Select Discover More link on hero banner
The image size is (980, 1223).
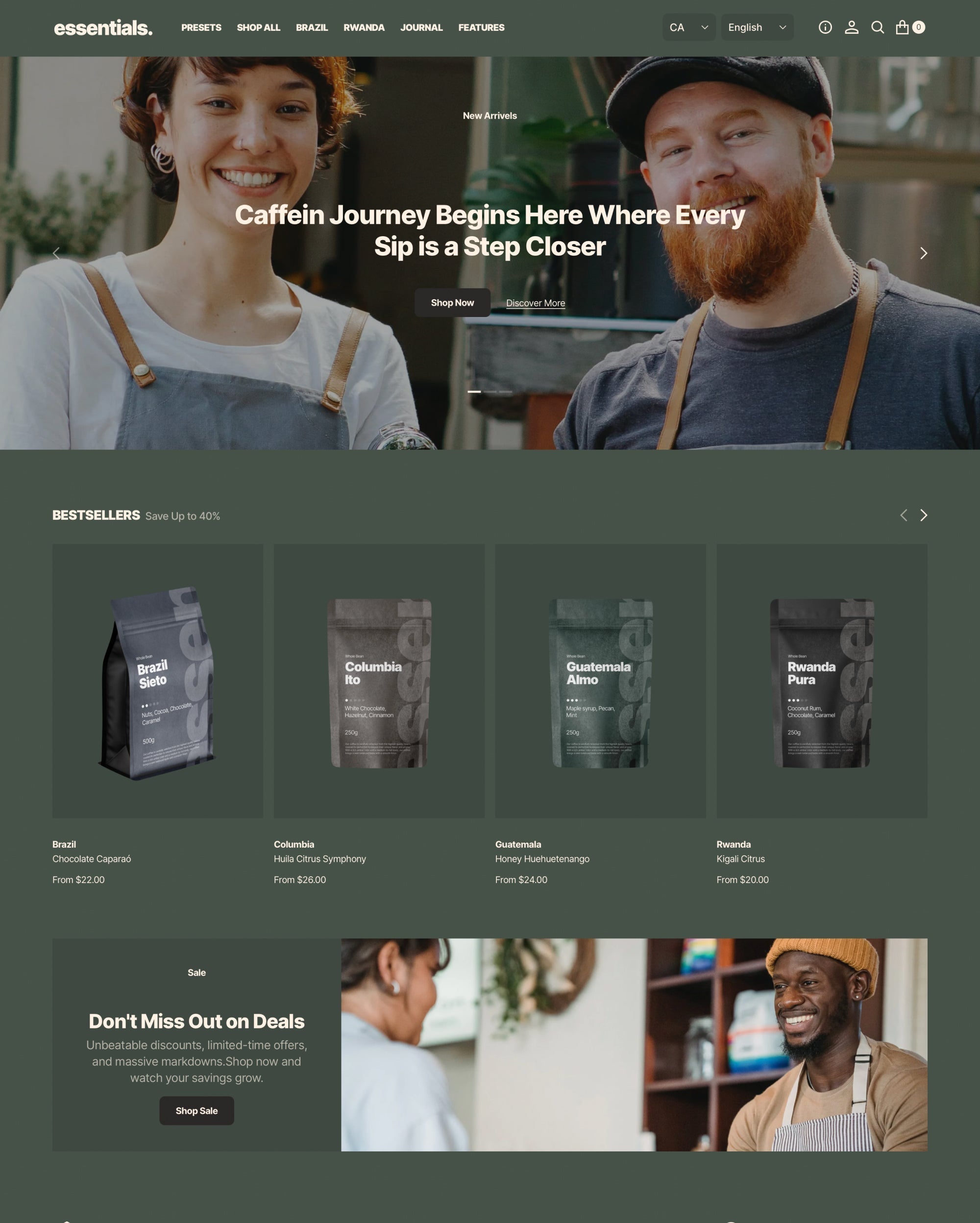point(535,302)
